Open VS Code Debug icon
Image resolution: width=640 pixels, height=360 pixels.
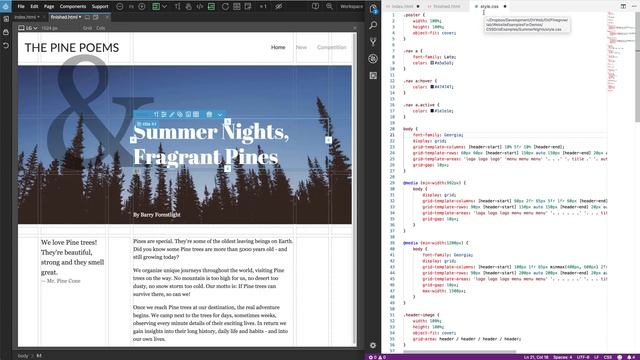pos(373,59)
